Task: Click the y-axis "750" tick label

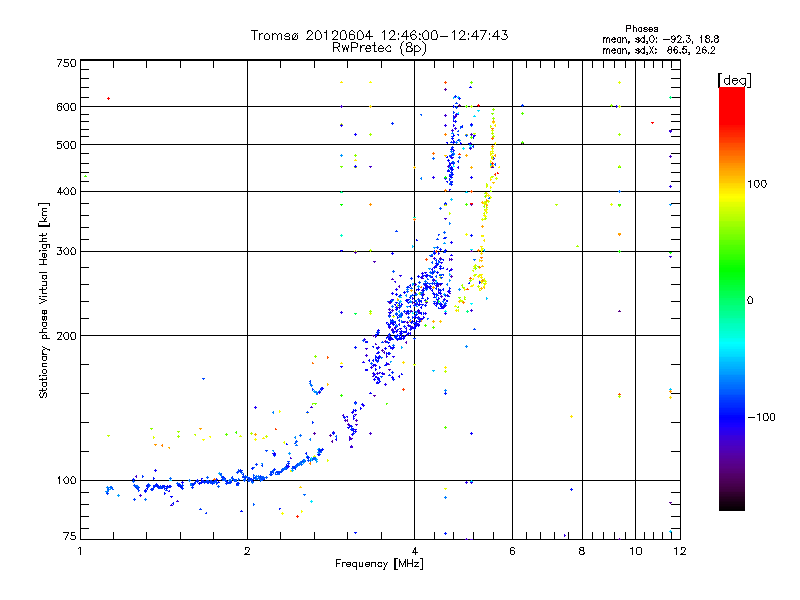Action: (66, 63)
